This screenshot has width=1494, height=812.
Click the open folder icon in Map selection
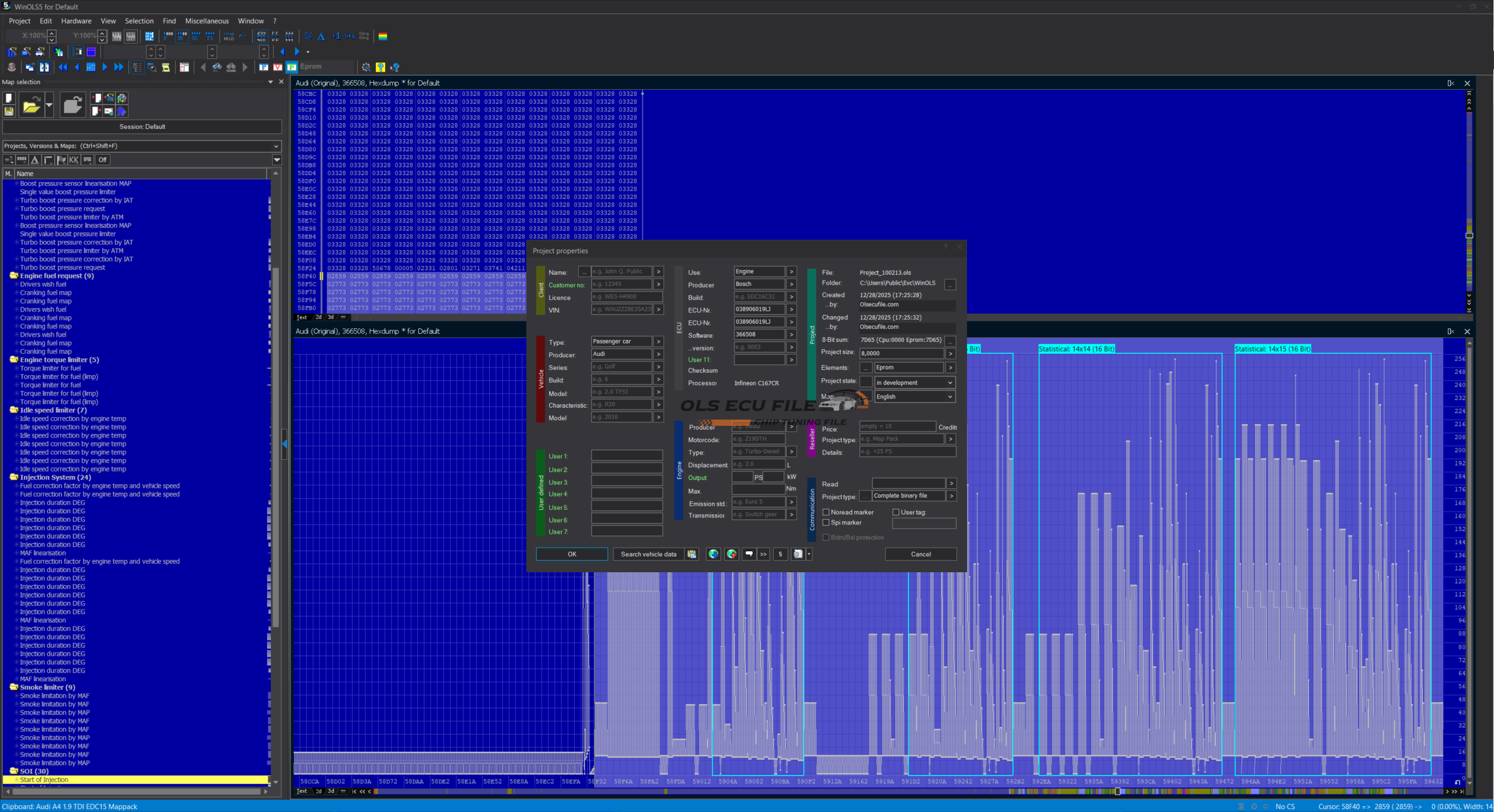pos(31,106)
